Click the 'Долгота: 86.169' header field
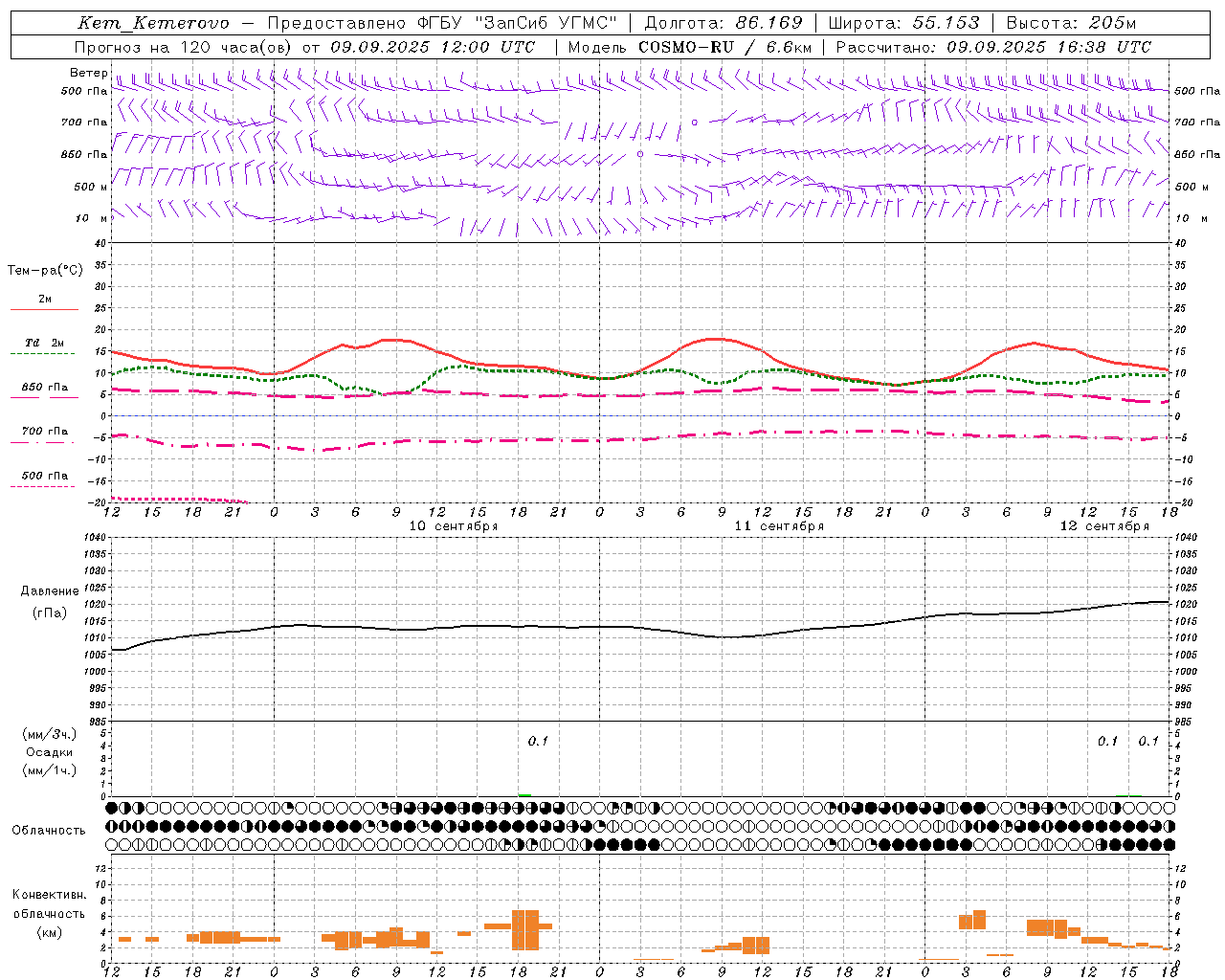The image size is (1225, 980). point(723,23)
